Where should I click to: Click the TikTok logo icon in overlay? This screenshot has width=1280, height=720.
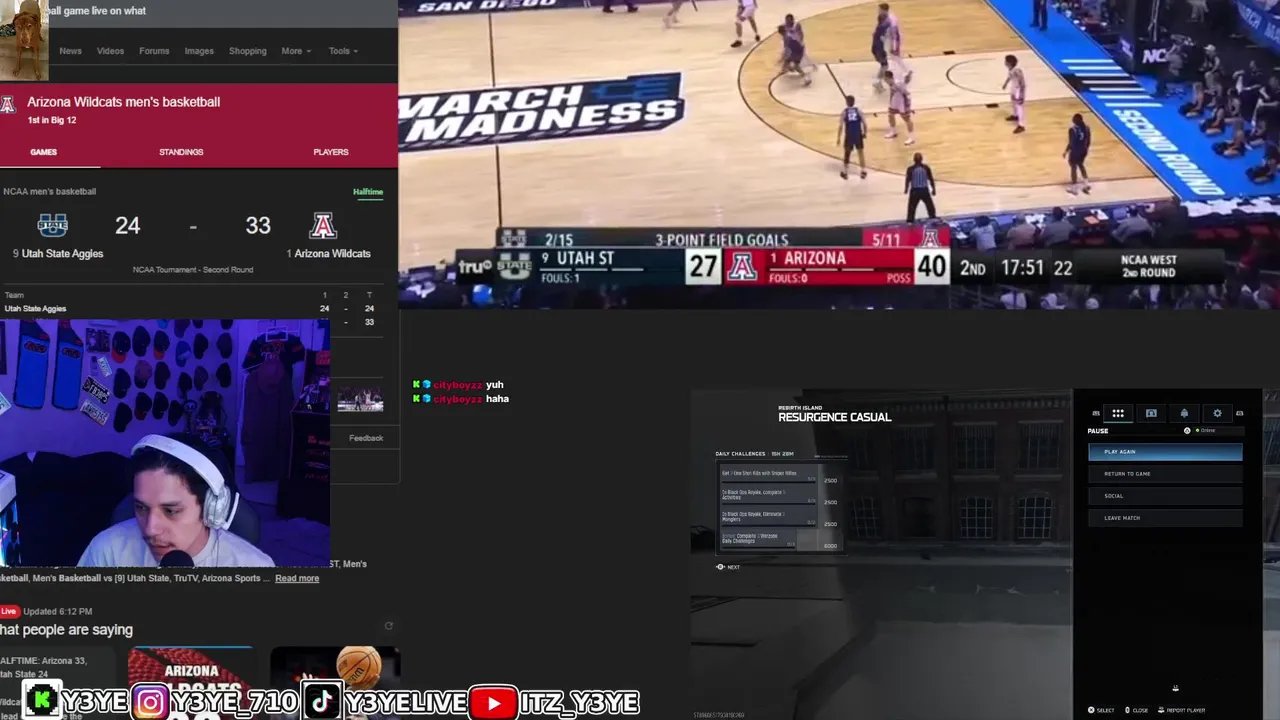(x=322, y=702)
